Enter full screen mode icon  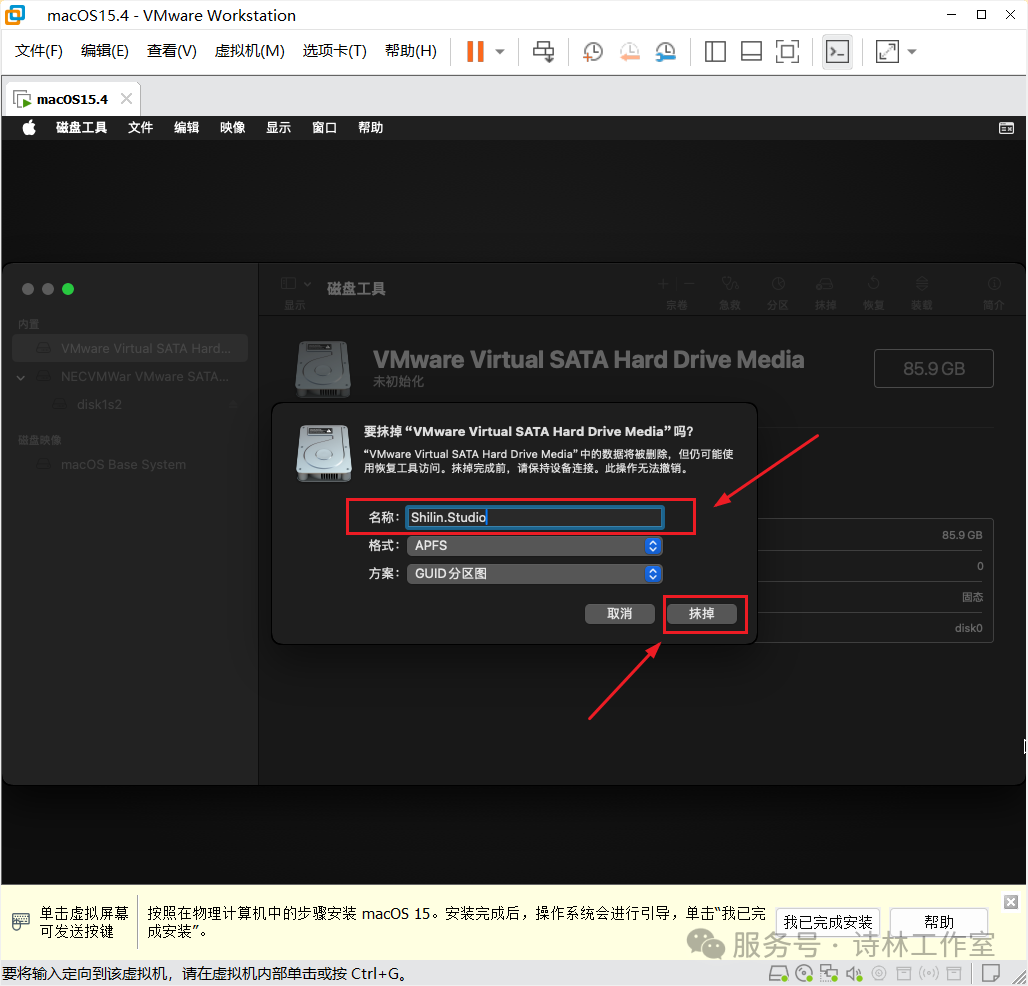[x=787, y=51]
